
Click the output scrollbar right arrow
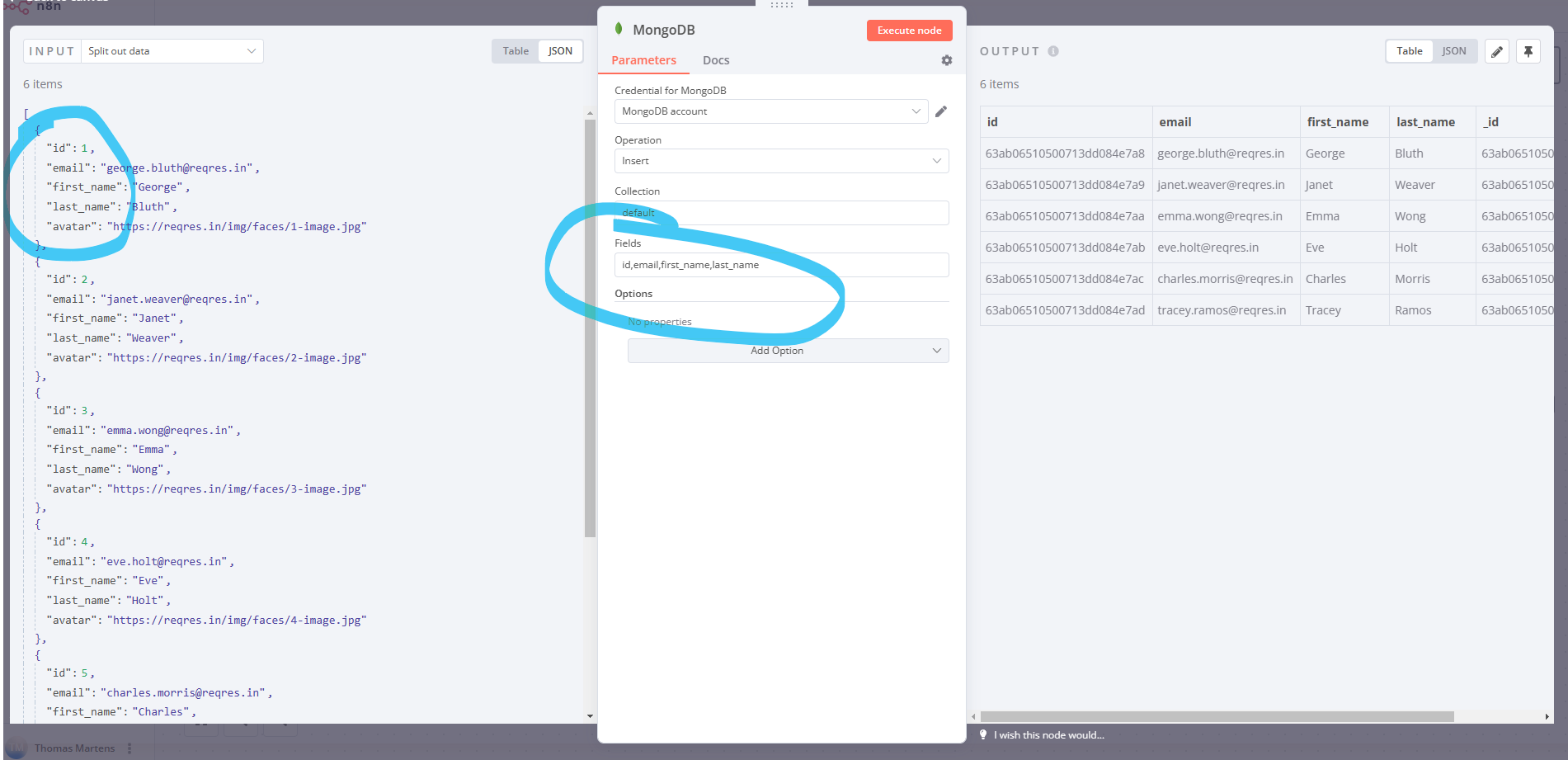(x=1547, y=717)
